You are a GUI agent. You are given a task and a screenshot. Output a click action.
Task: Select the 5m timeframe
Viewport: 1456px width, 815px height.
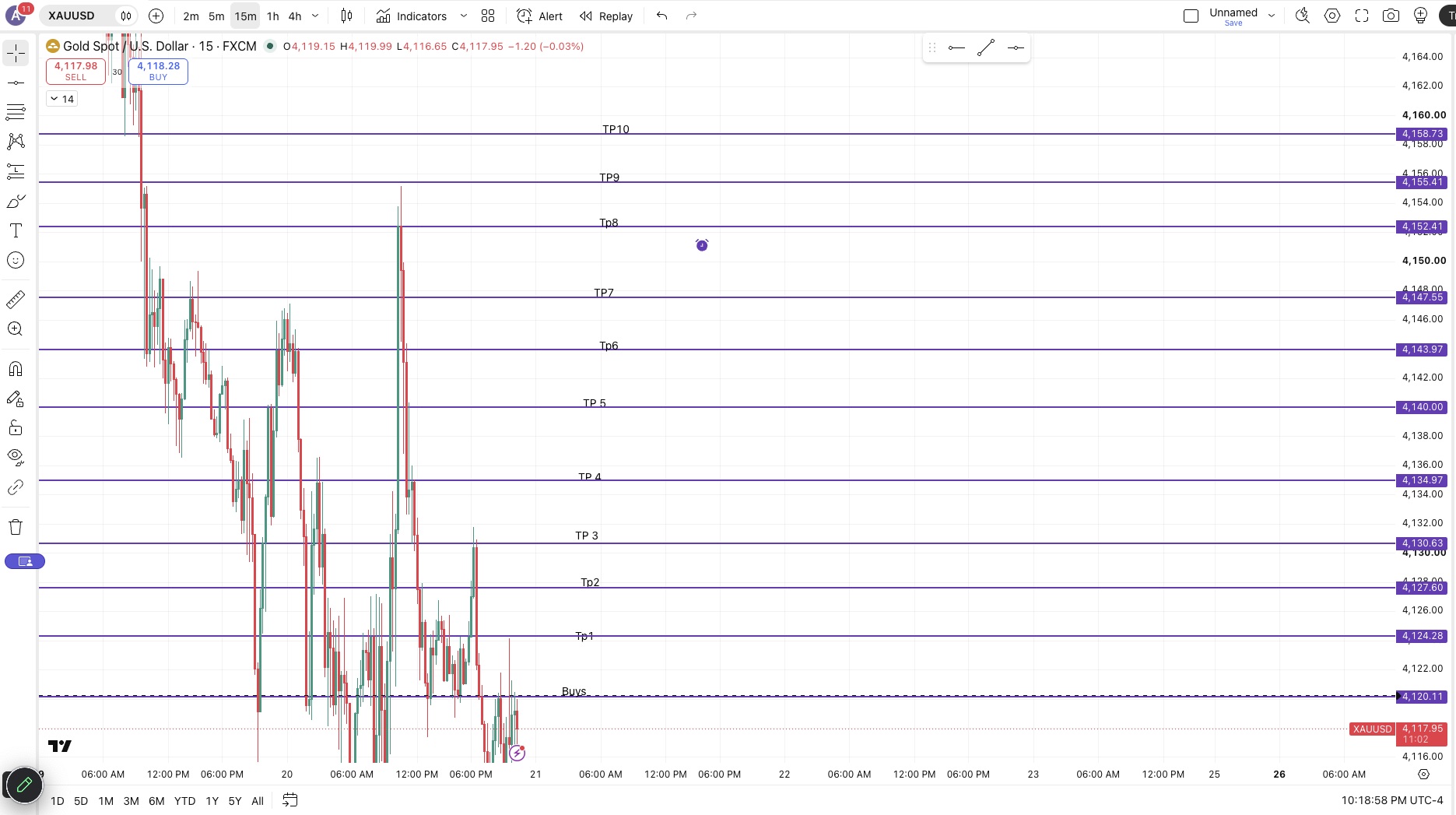216,16
